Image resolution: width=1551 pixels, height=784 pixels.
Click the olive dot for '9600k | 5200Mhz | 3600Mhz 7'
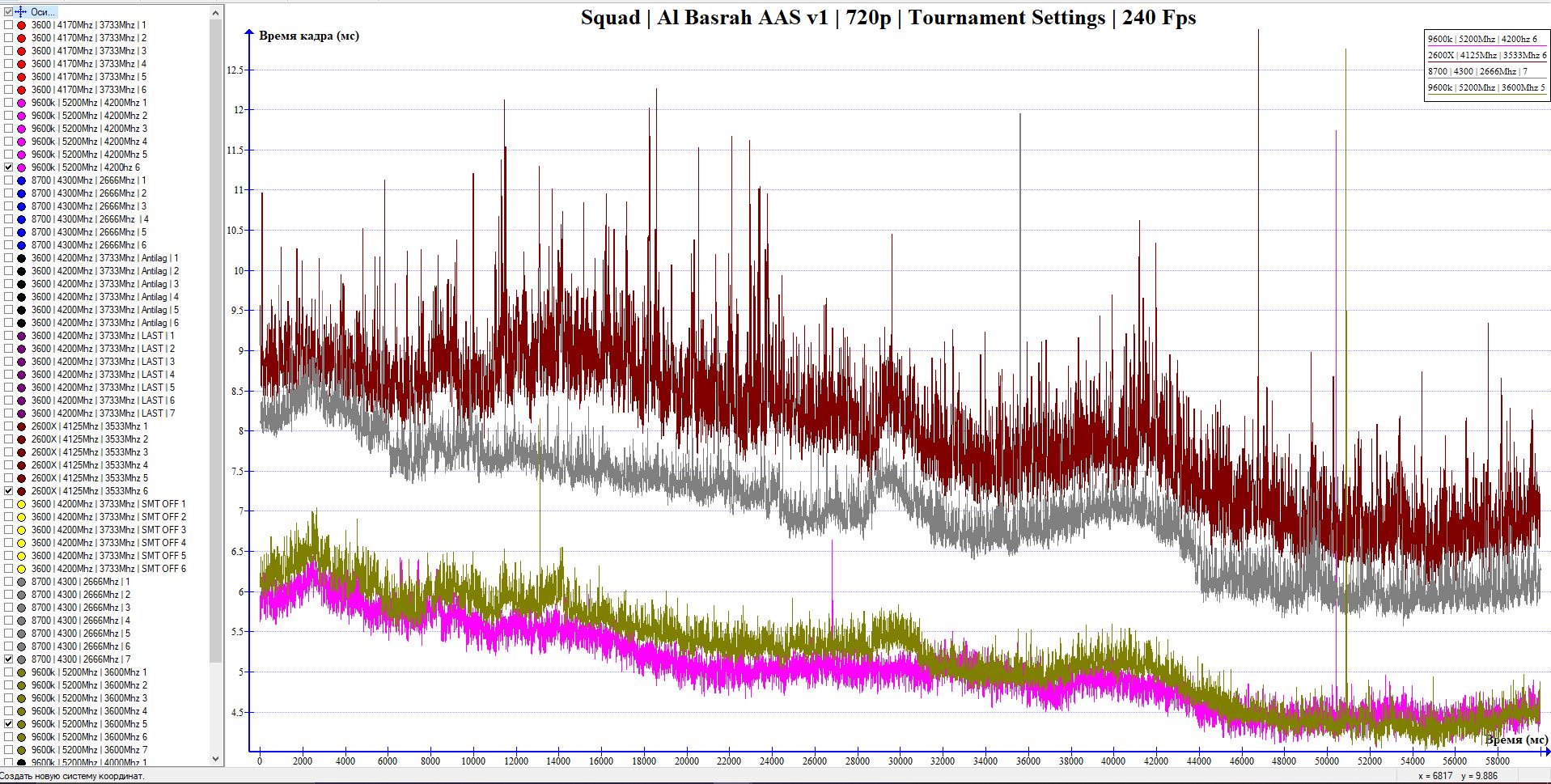[22, 750]
